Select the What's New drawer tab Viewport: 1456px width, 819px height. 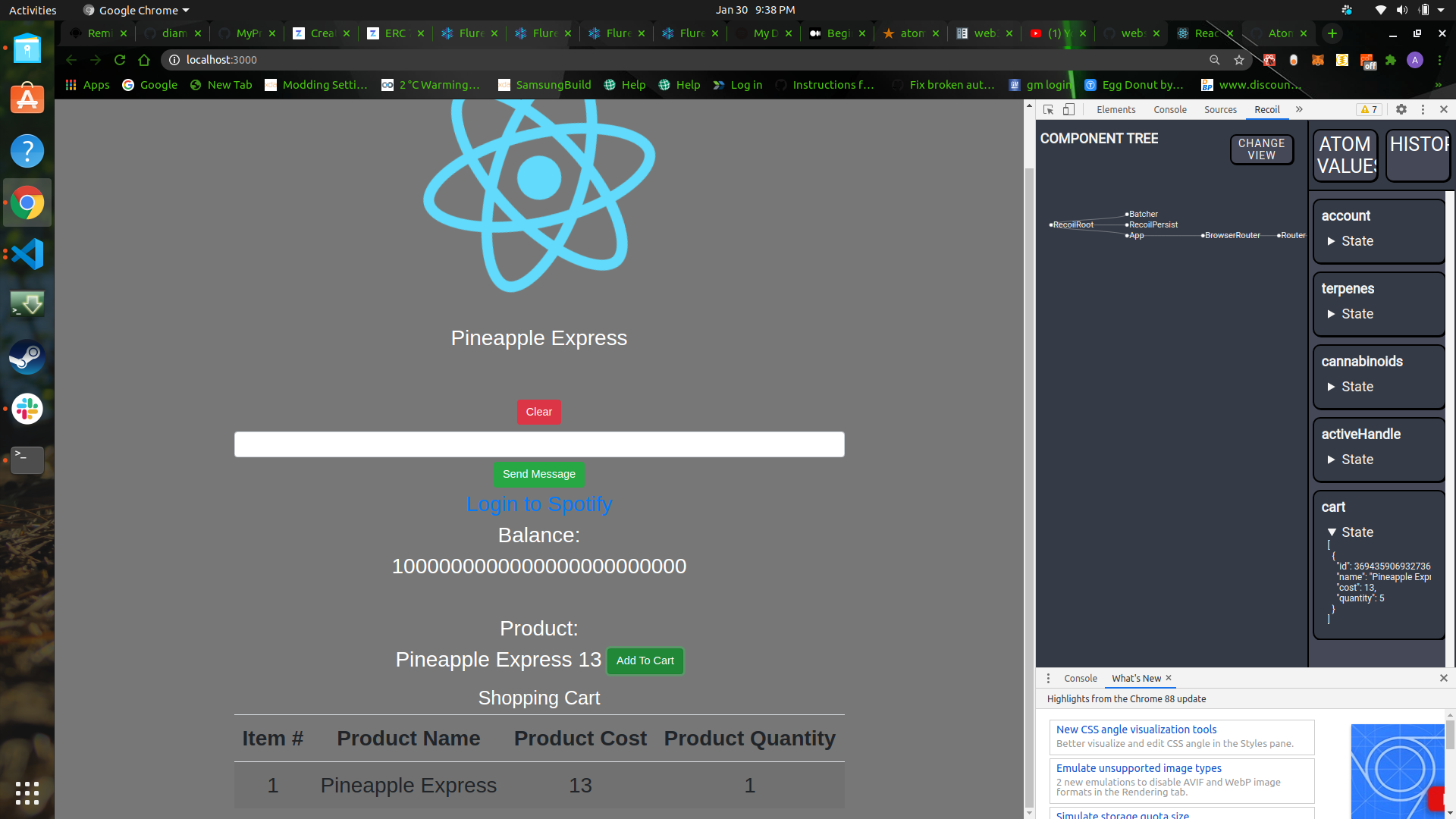pos(1136,678)
